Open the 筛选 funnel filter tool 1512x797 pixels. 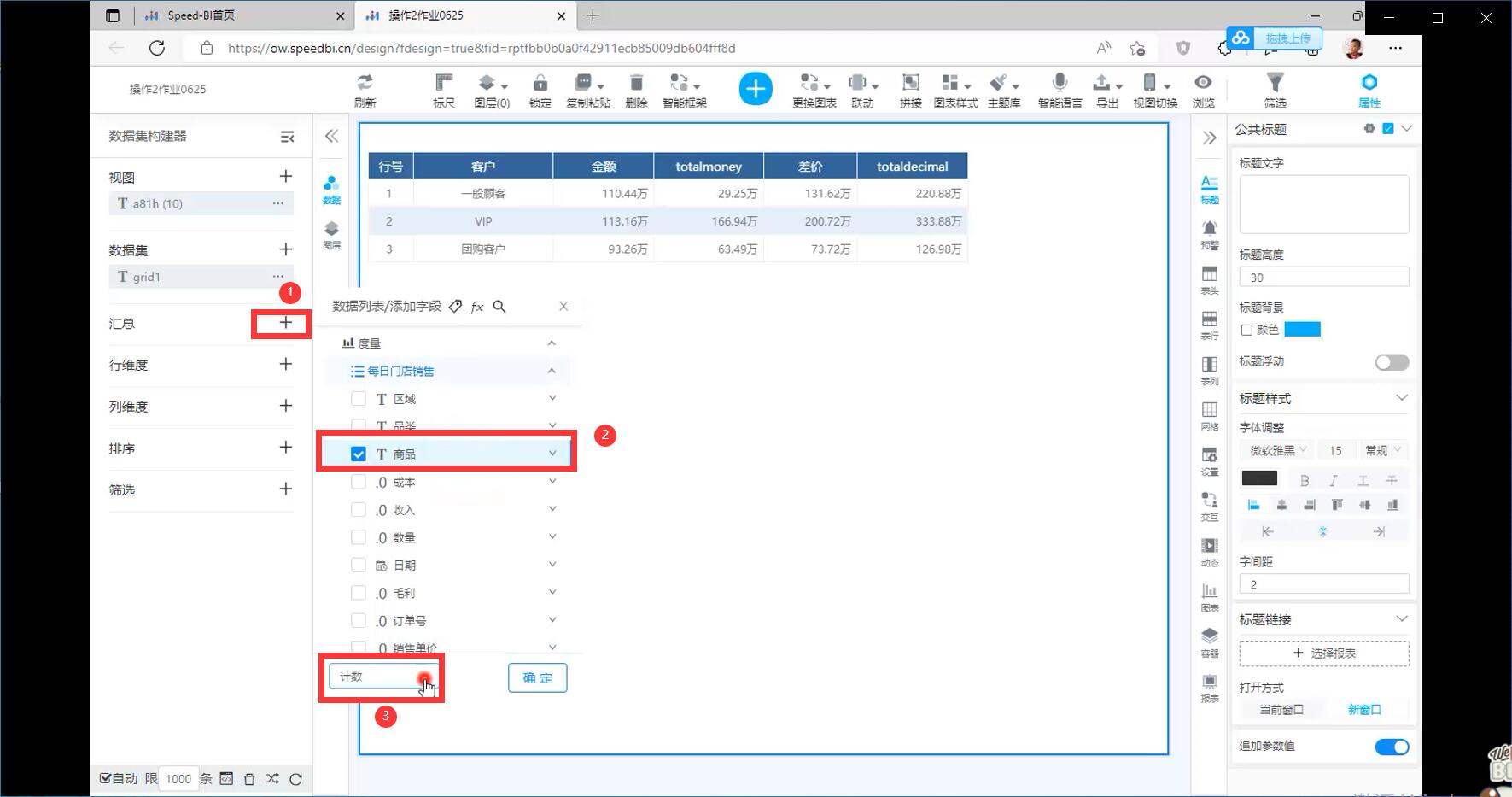coord(1275,89)
